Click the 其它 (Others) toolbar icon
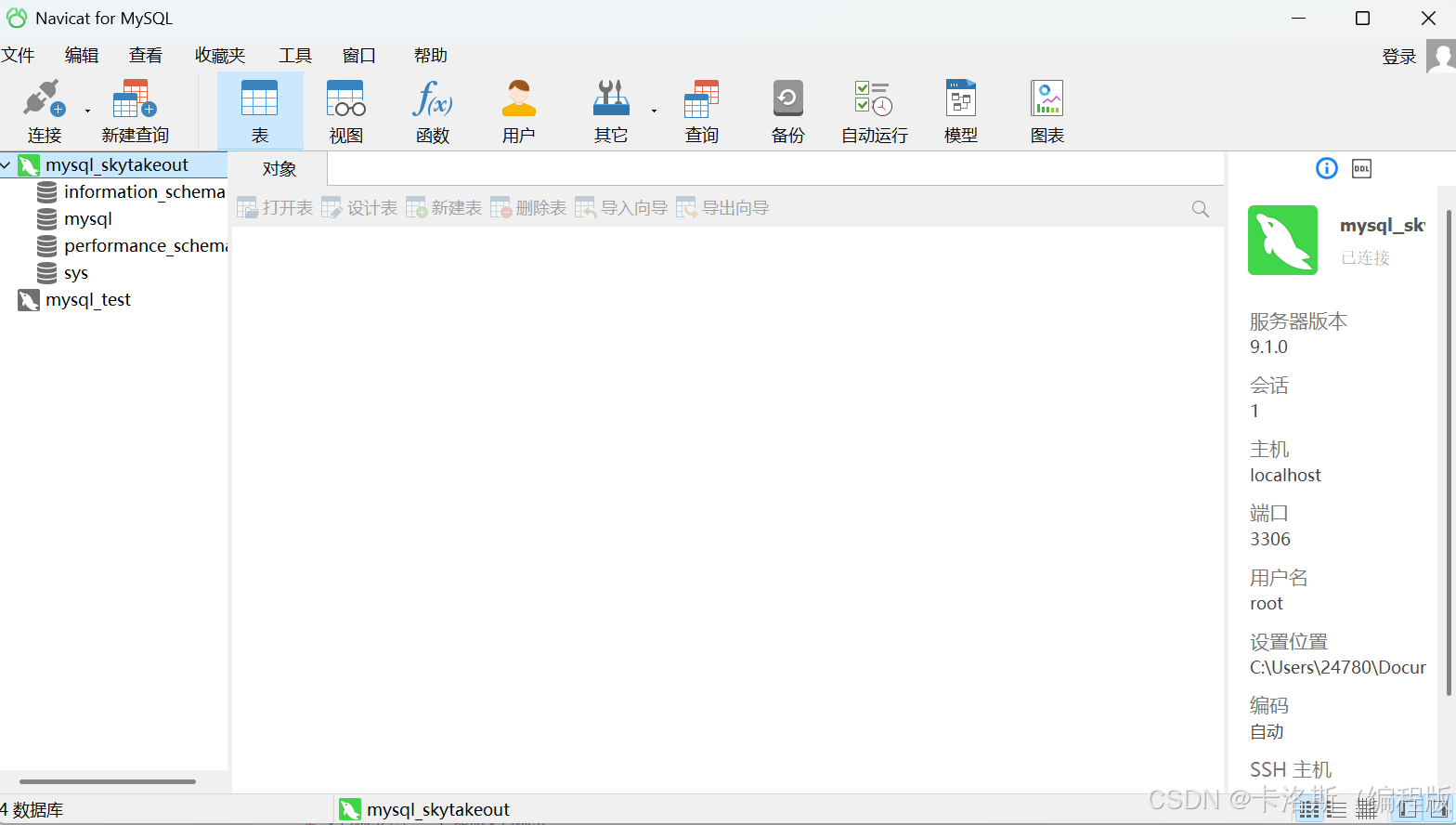 click(610, 111)
